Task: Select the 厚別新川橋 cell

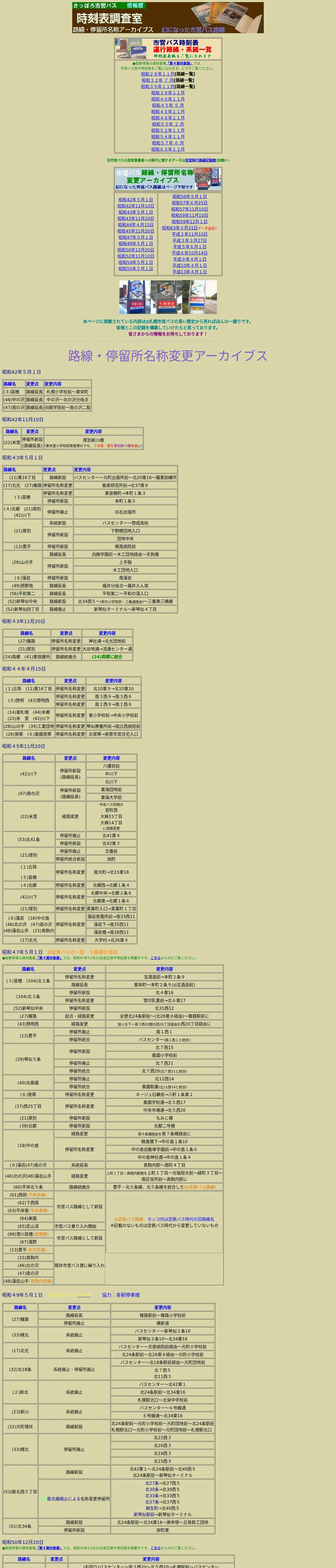Action: (93, 442)
